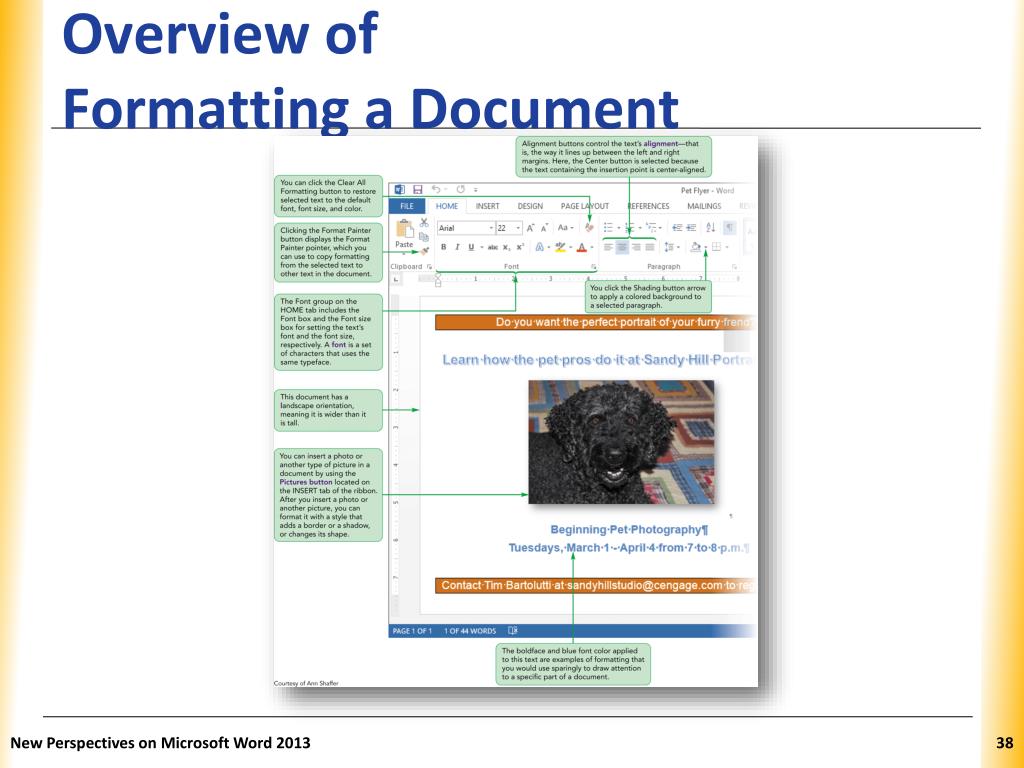Image resolution: width=1024 pixels, height=768 pixels.
Task: Open the Clipboard pane launcher
Action: click(429, 266)
